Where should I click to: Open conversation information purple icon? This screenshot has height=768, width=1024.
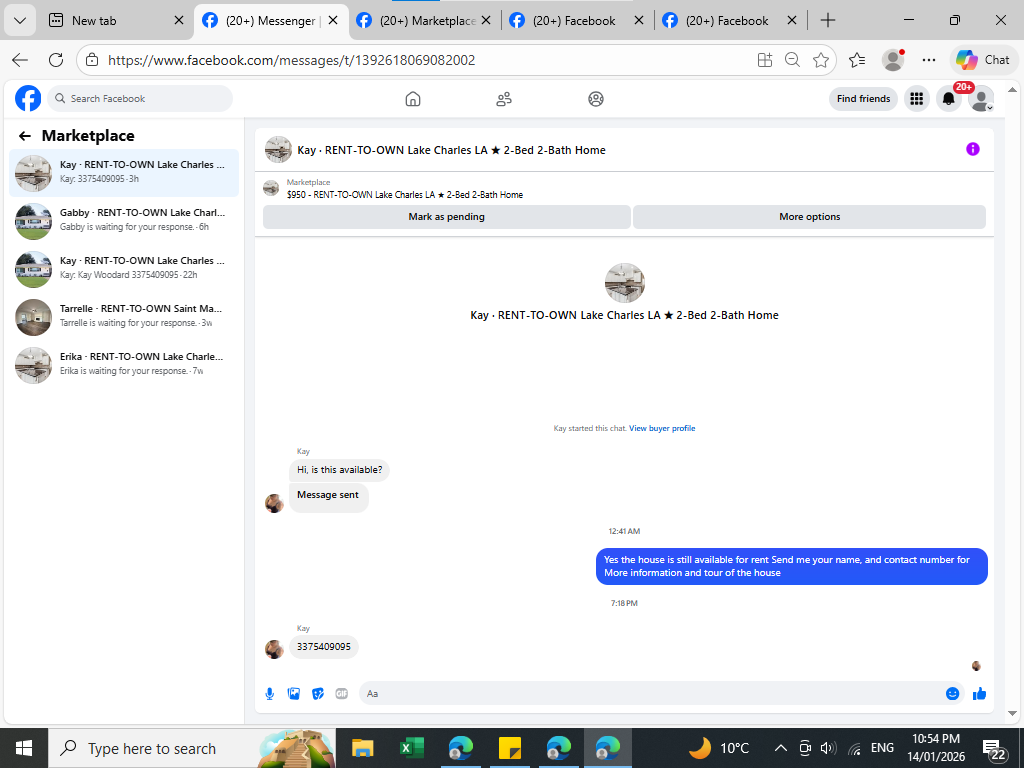pos(973,149)
